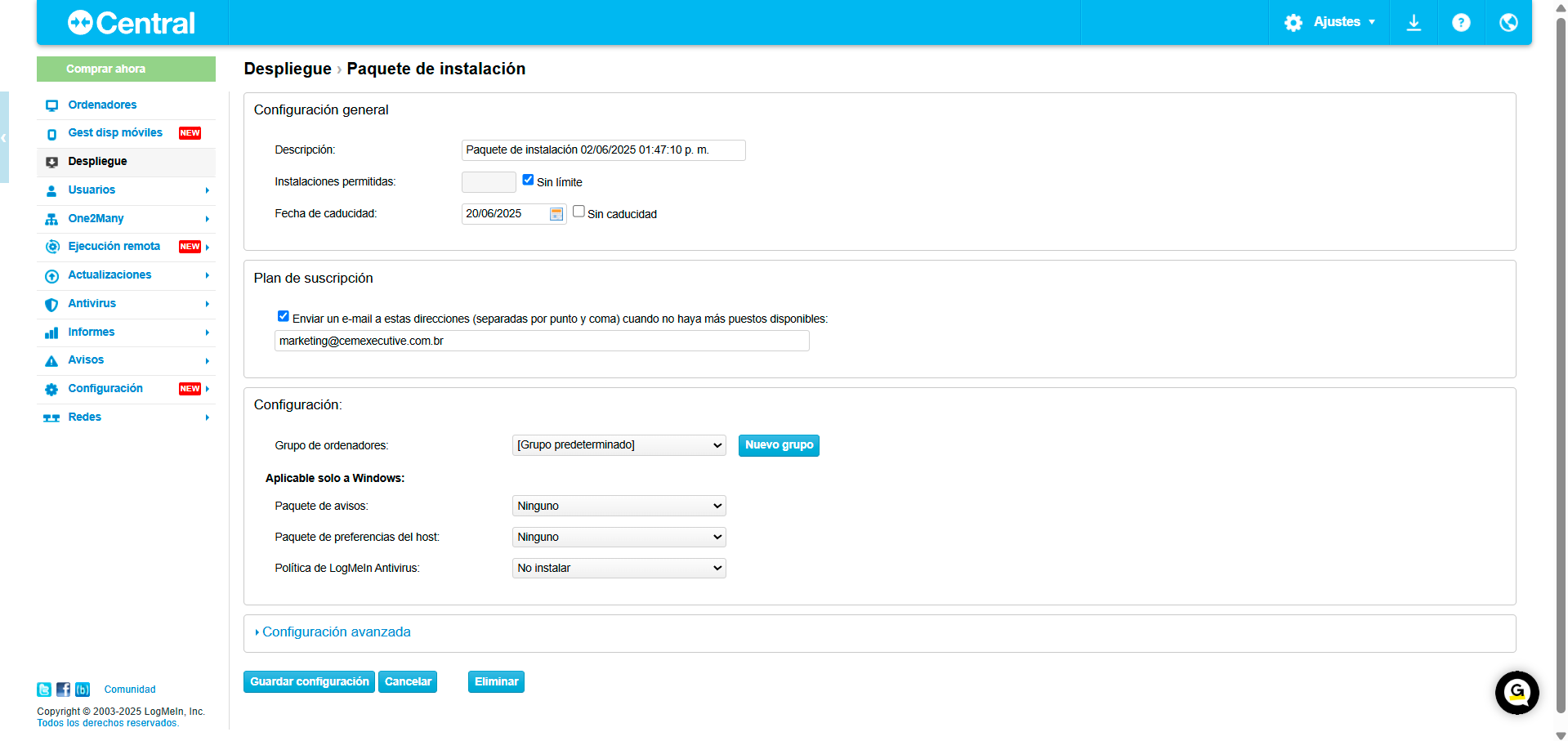
Task: Enable the Sin caducidad checkbox
Action: 579,212
